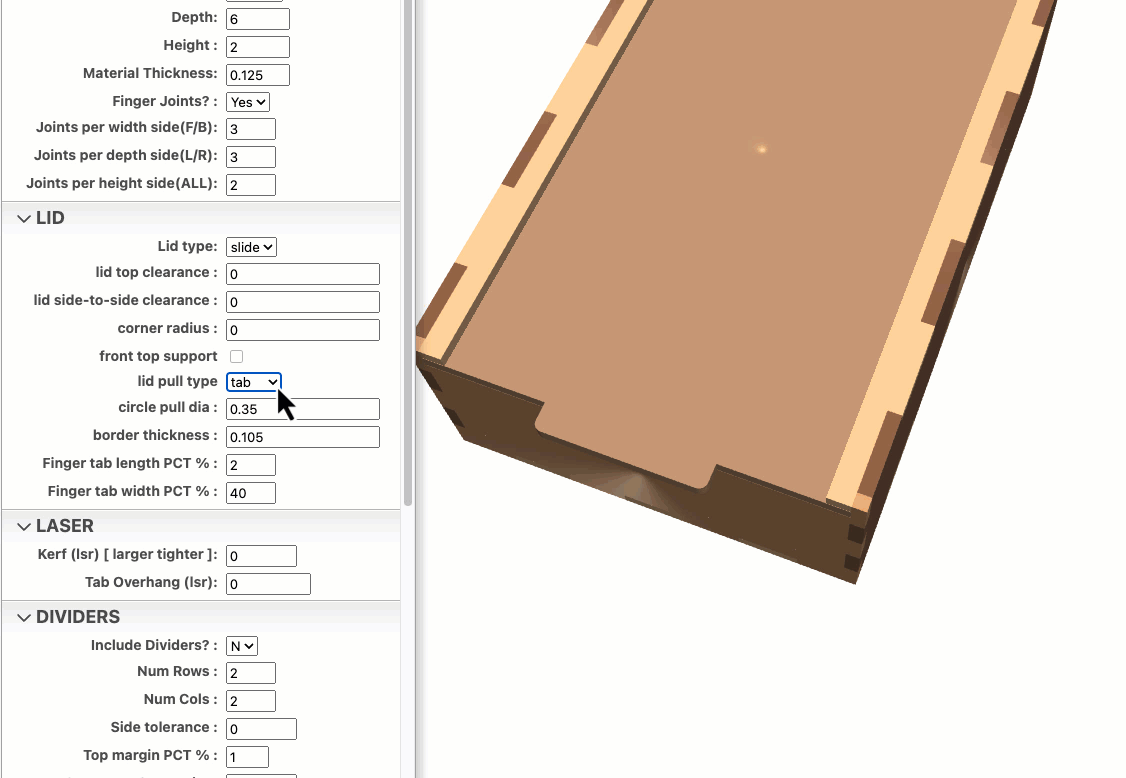Edit Finger tab length PCT field
Viewport: 1126px width, 778px height.
pyautogui.click(x=251, y=466)
